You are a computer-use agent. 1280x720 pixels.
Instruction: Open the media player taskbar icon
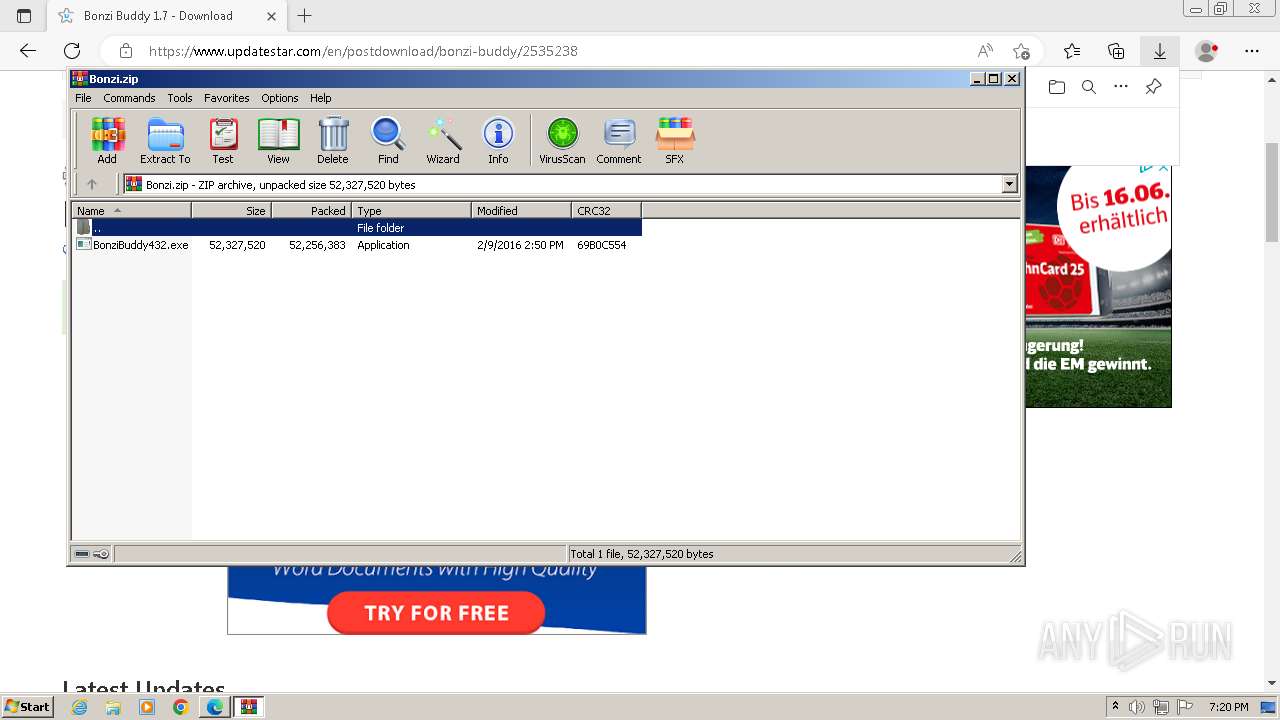[x=147, y=707]
